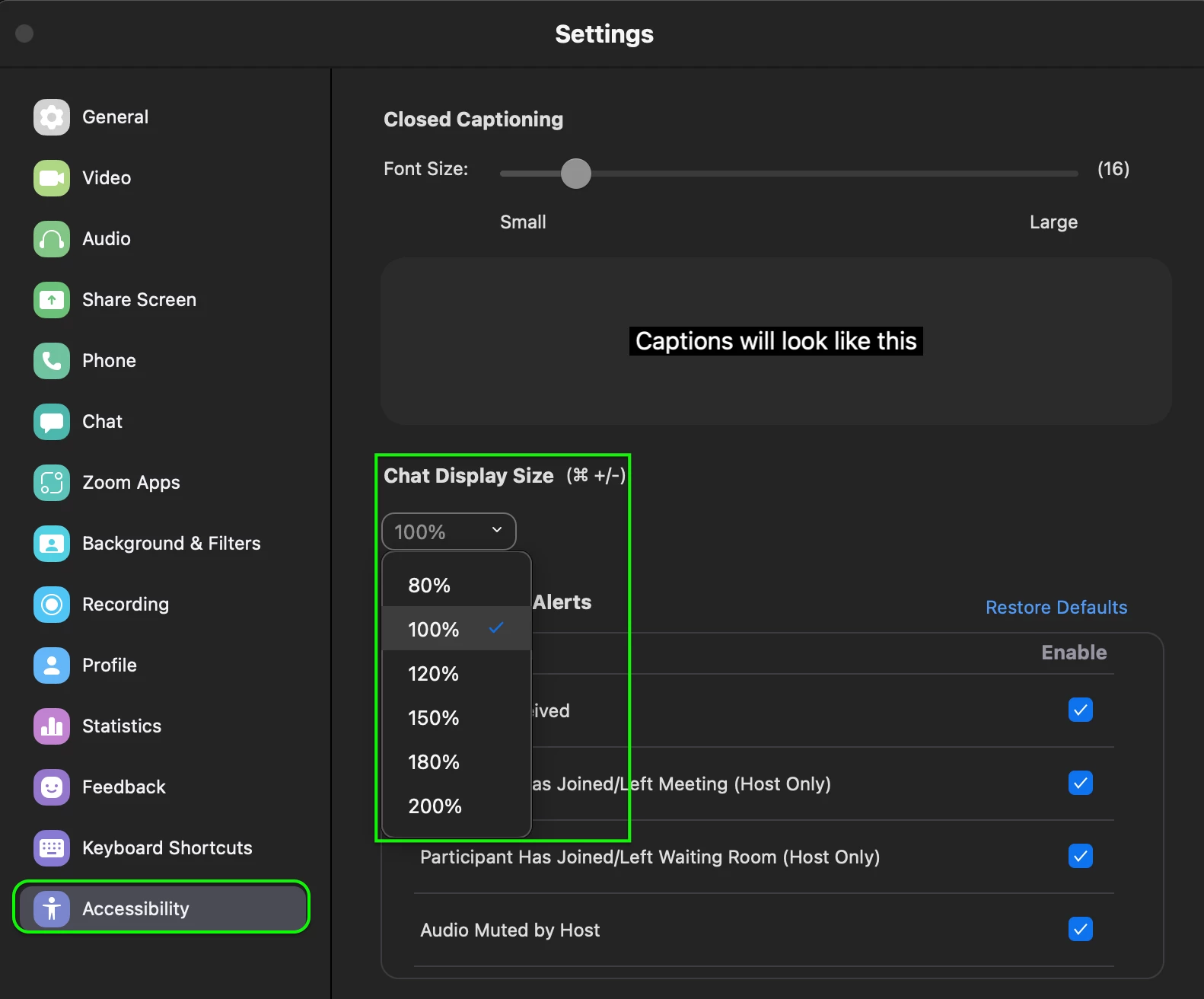Select the Feedback smiley icon

point(52,787)
